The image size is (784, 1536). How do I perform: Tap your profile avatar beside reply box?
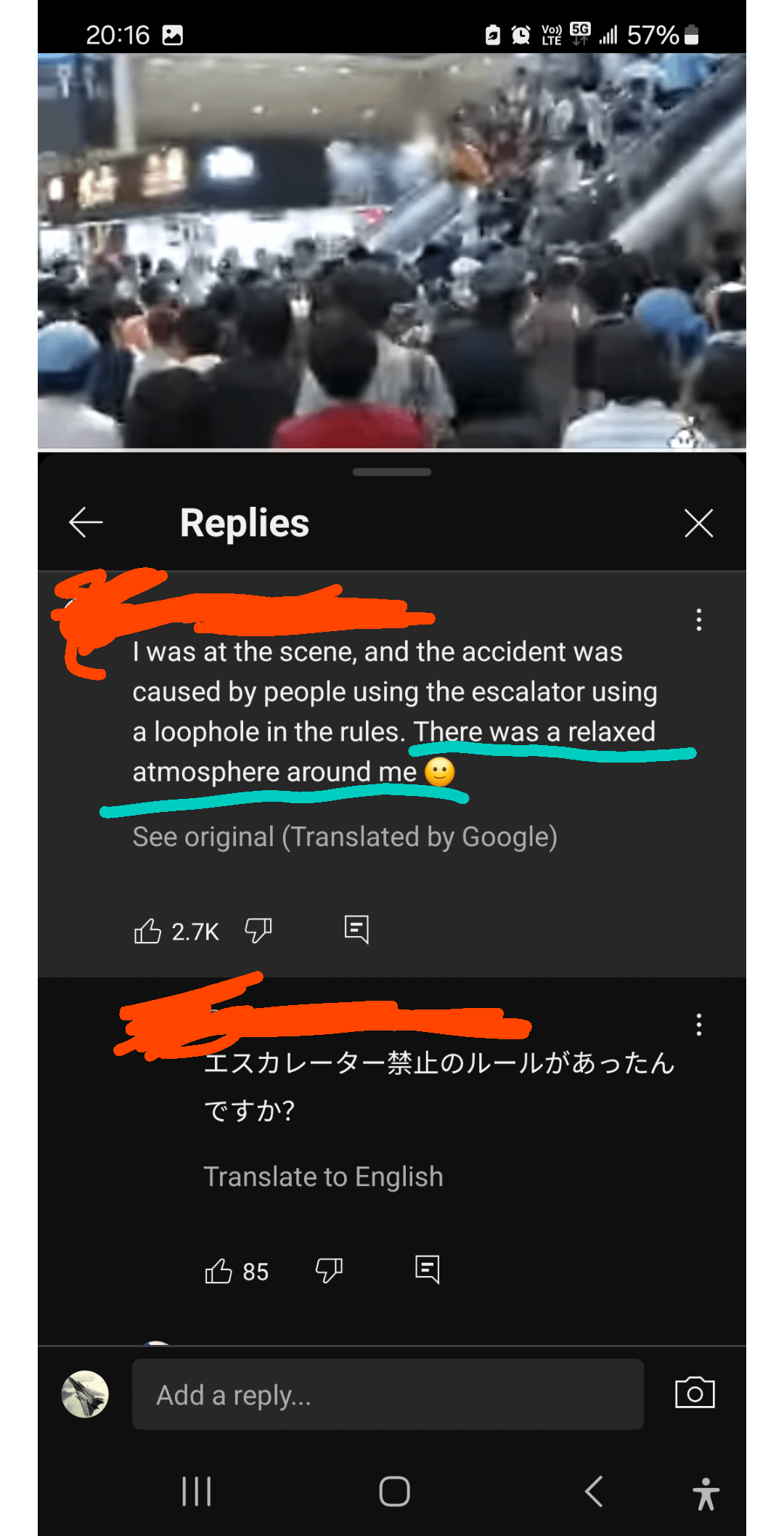pos(85,1394)
